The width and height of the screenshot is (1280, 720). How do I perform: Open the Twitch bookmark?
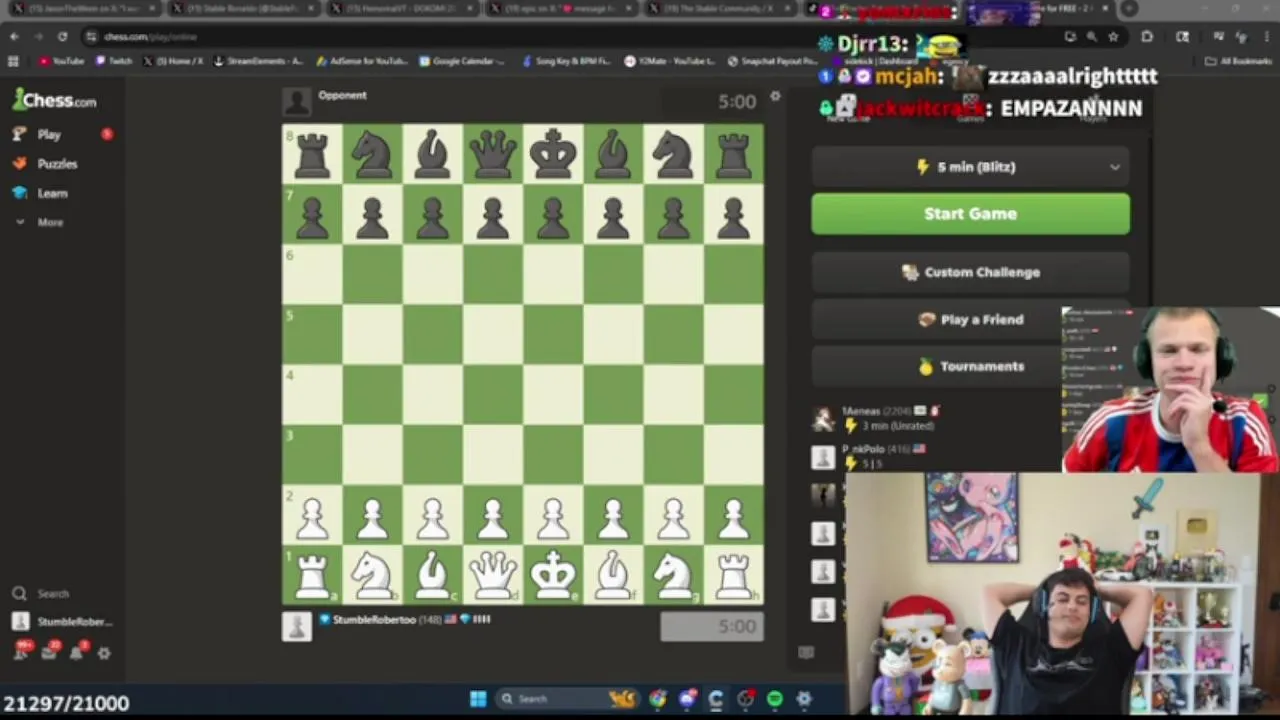pos(114,61)
